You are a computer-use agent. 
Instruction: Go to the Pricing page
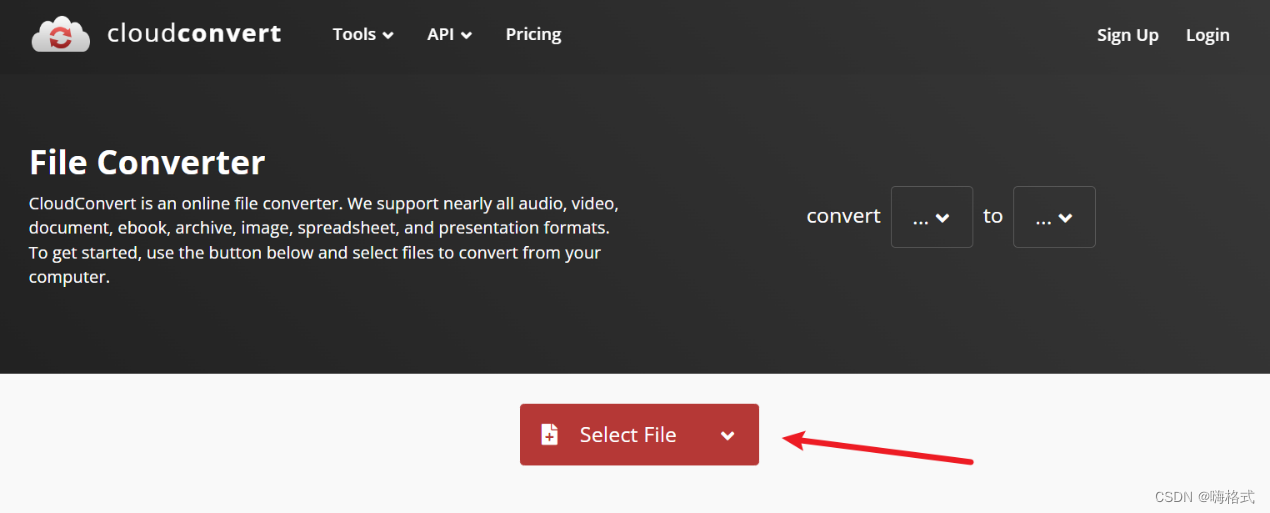pyautogui.click(x=533, y=34)
